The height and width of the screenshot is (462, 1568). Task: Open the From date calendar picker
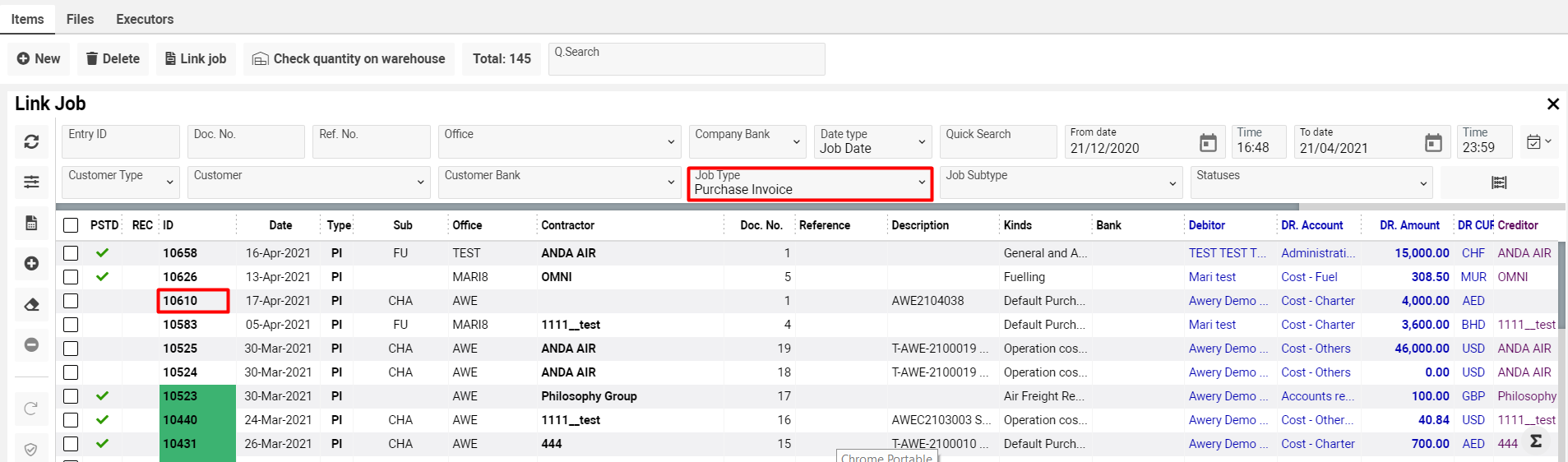[x=1207, y=143]
